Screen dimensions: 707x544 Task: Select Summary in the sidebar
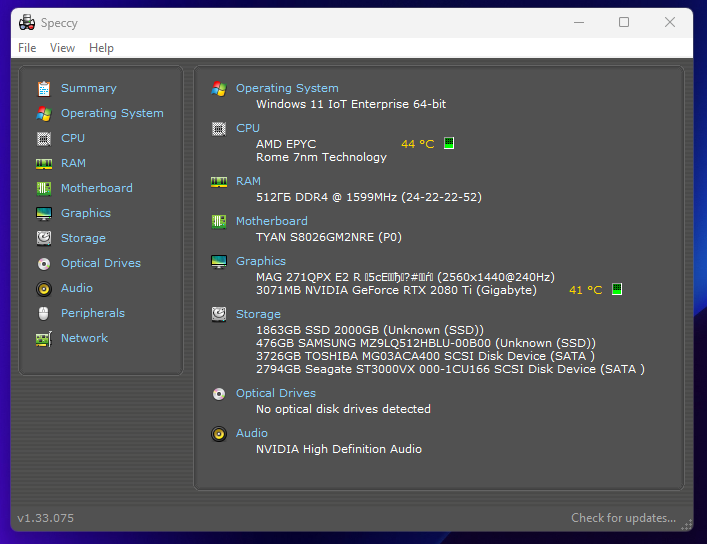[x=89, y=88]
